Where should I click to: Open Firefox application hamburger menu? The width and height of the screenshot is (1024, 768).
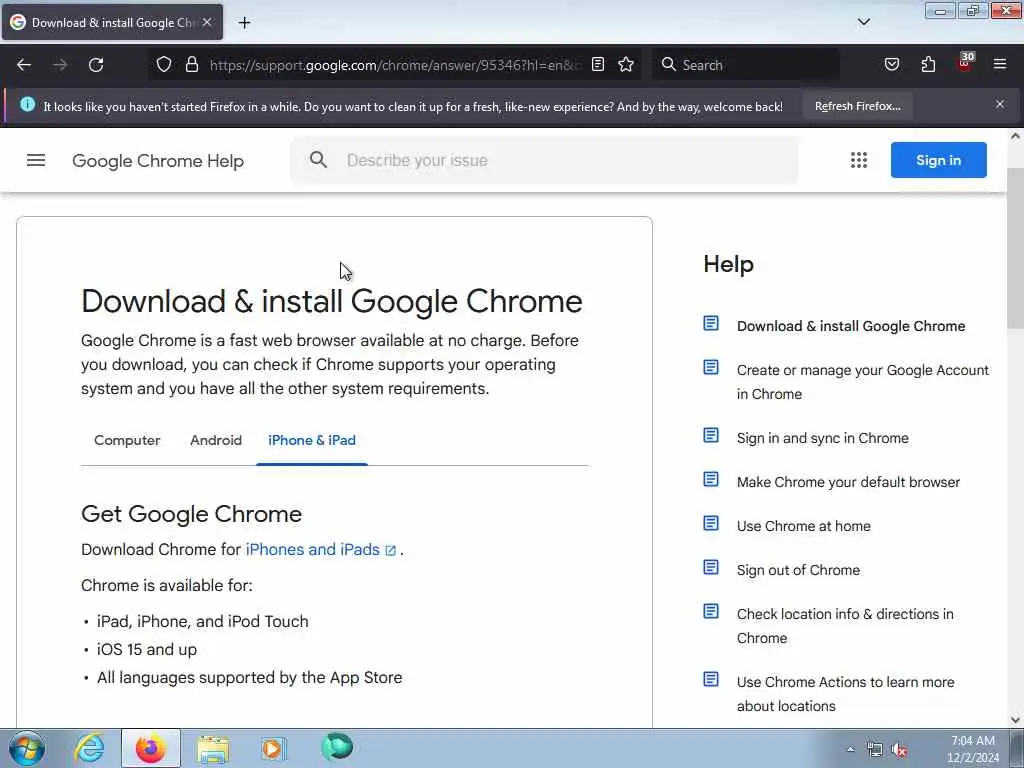click(x=1000, y=64)
